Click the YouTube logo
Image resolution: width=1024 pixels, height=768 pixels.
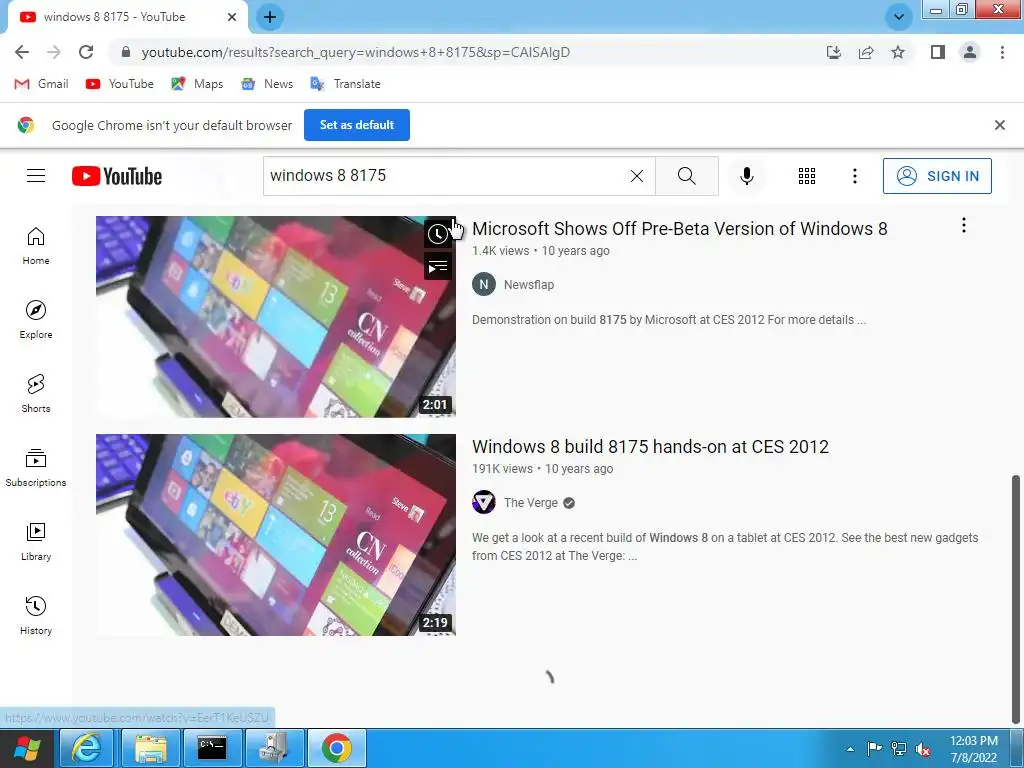(117, 176)
